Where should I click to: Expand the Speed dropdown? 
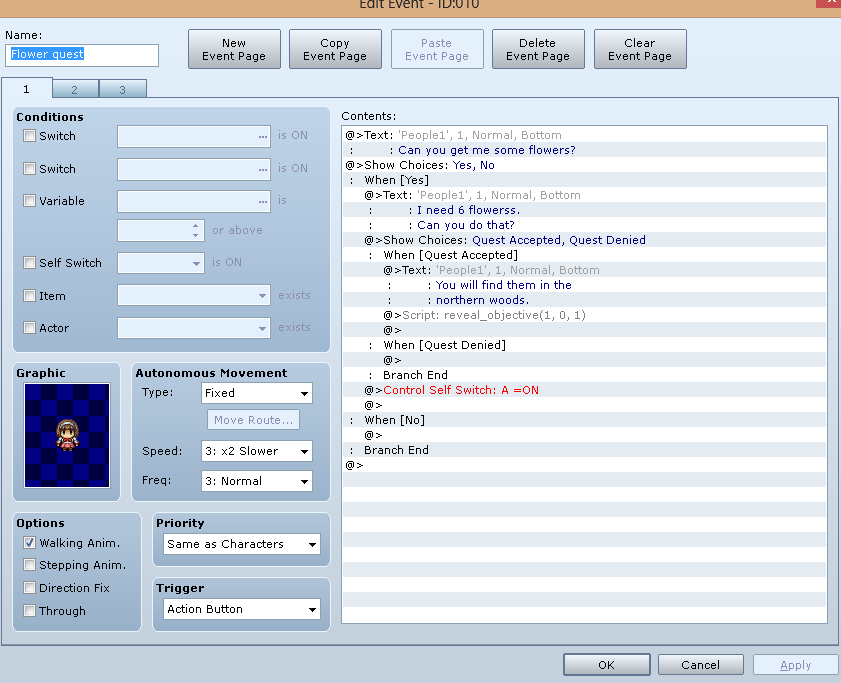[x=257, y=451]
